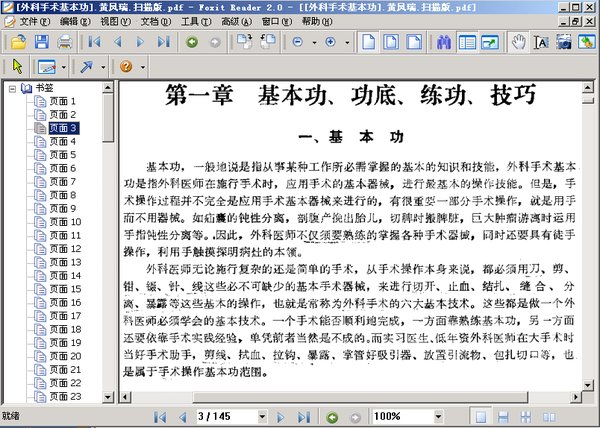Go to previous page in status bar

pyautogui.click(x=183, y=417)
